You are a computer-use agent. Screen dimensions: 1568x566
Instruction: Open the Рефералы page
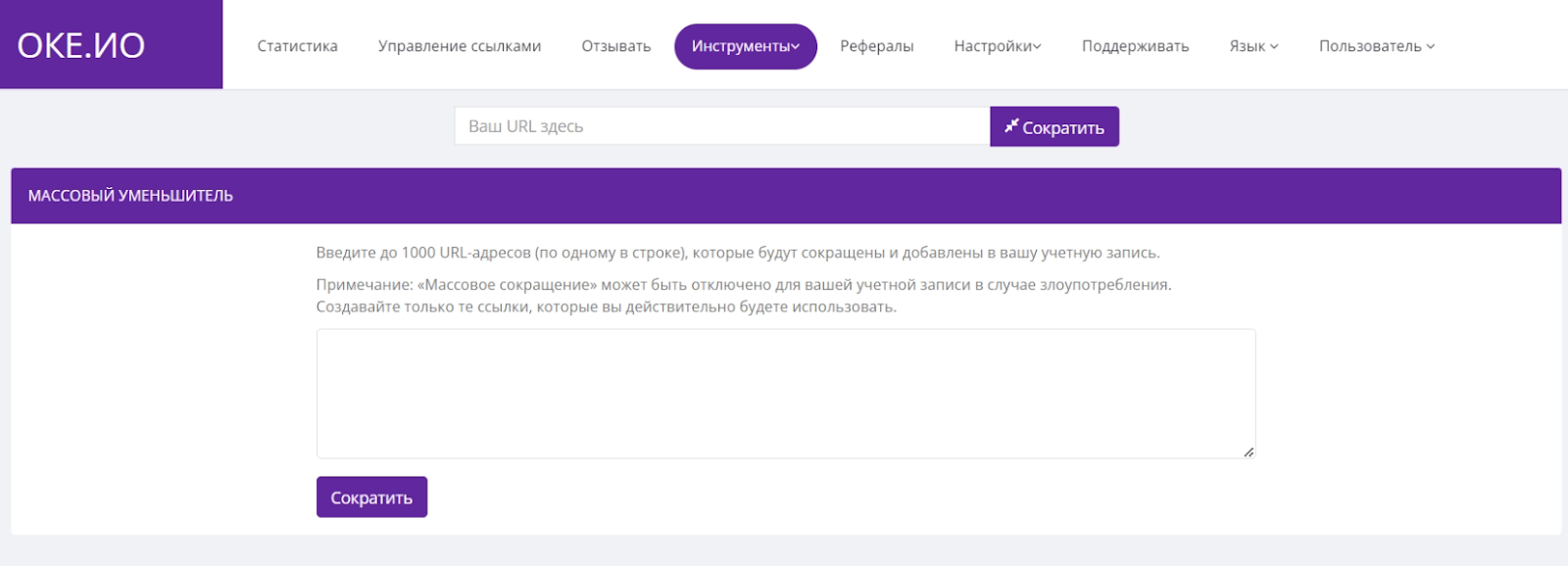point(876,46)
